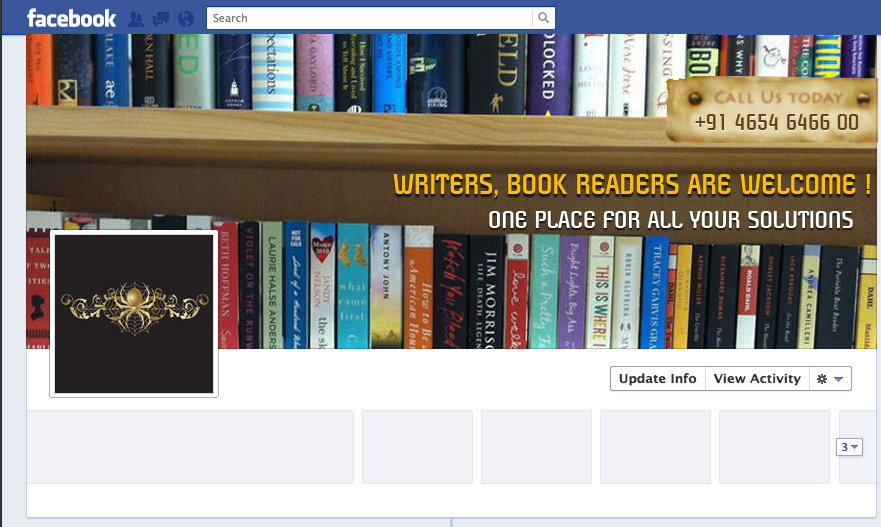
Task: Expand the dropdown arrow beside gear
Action: click(838, 379)
